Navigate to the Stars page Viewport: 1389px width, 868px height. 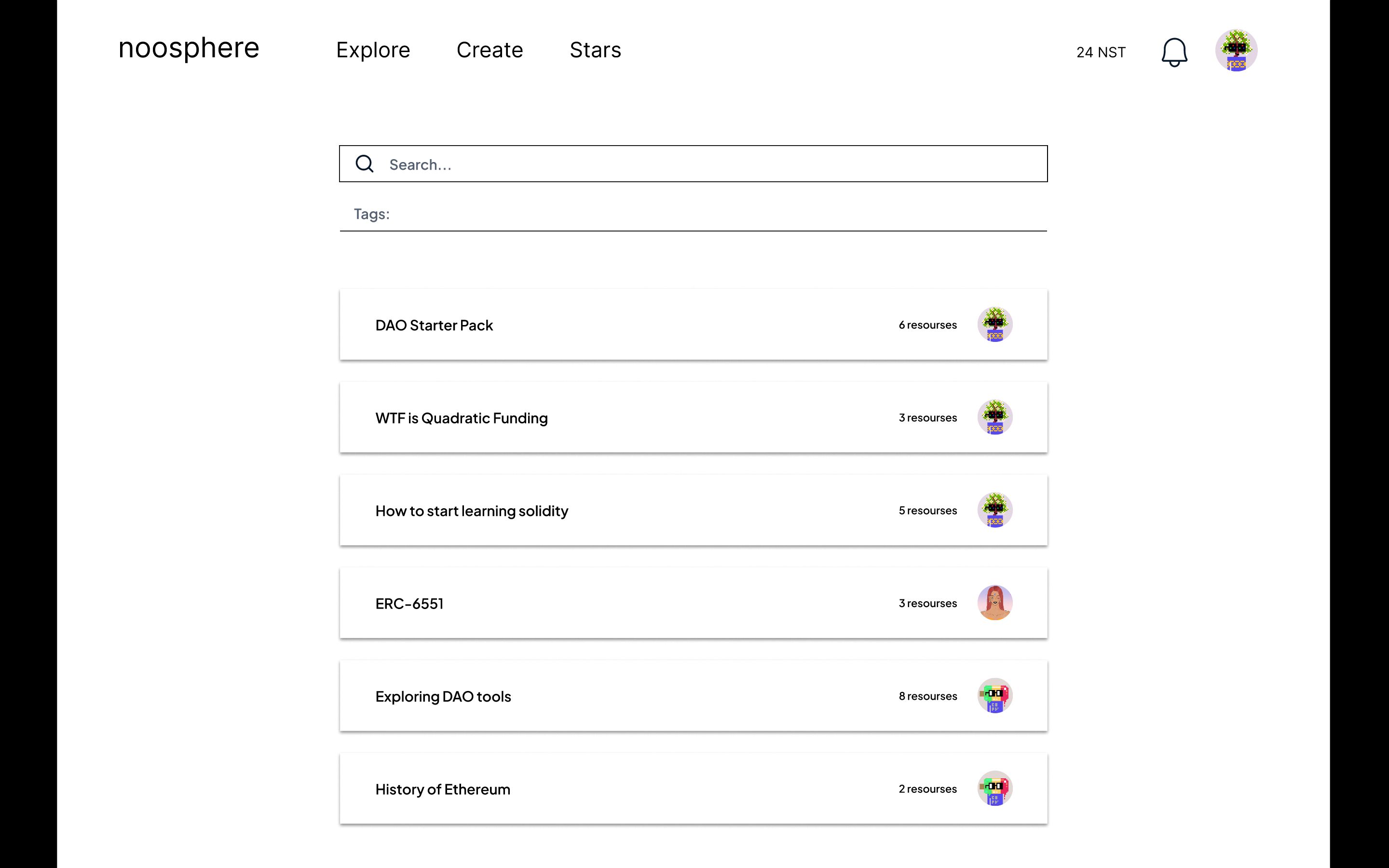click(x=595, y=51)
